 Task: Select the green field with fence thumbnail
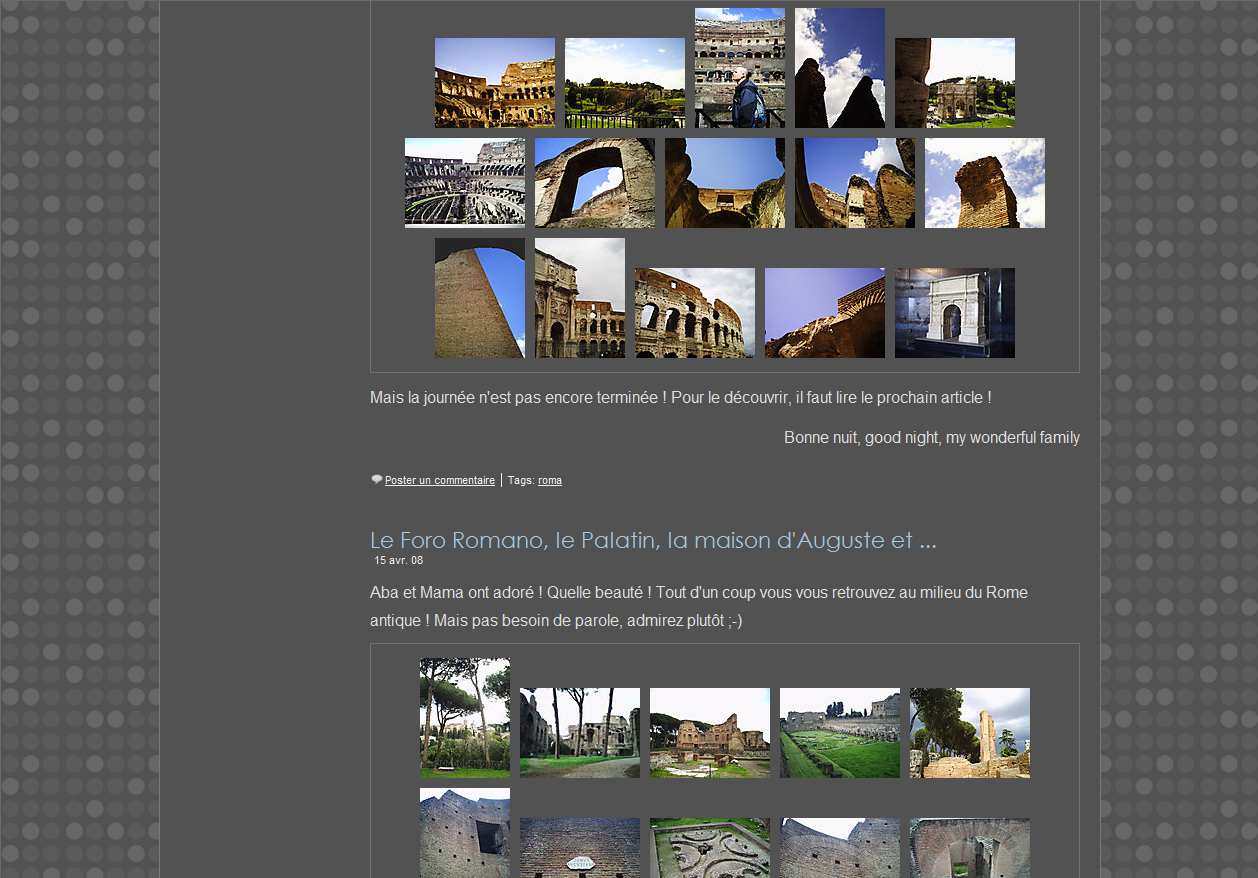(624, 83)
